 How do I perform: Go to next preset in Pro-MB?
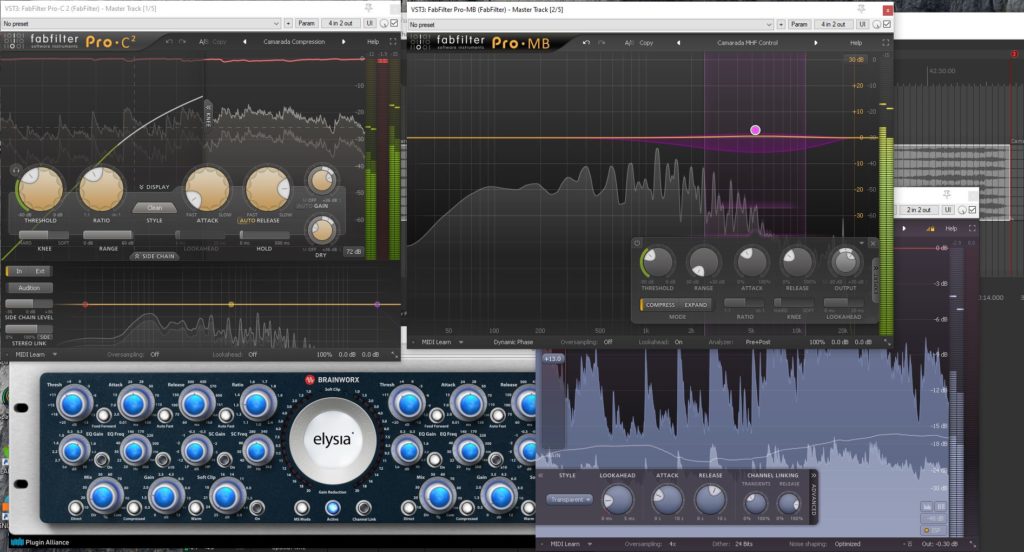click(x=816, y=42)
